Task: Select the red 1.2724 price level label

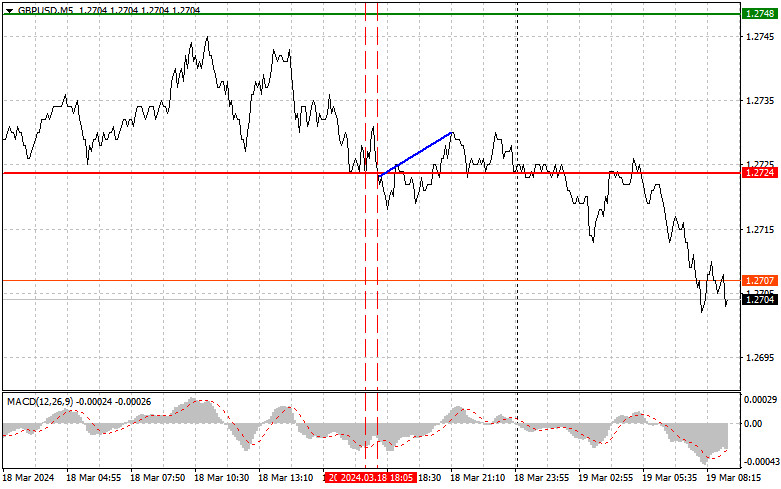Action: tap(759, 173)
